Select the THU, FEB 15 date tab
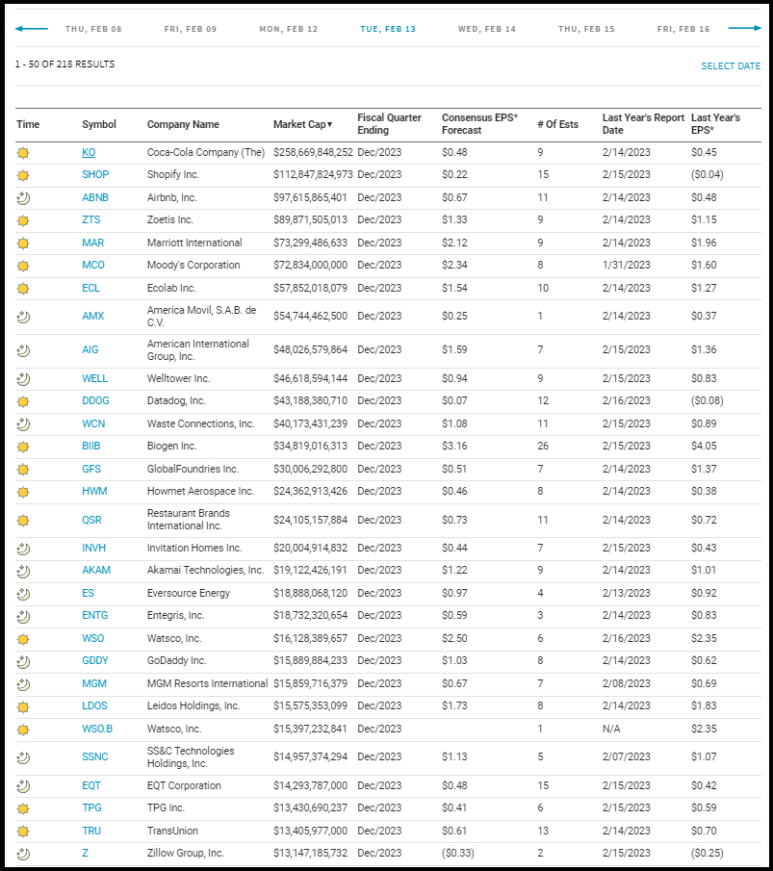Viewport: 773px width, 871px height. 586,29
